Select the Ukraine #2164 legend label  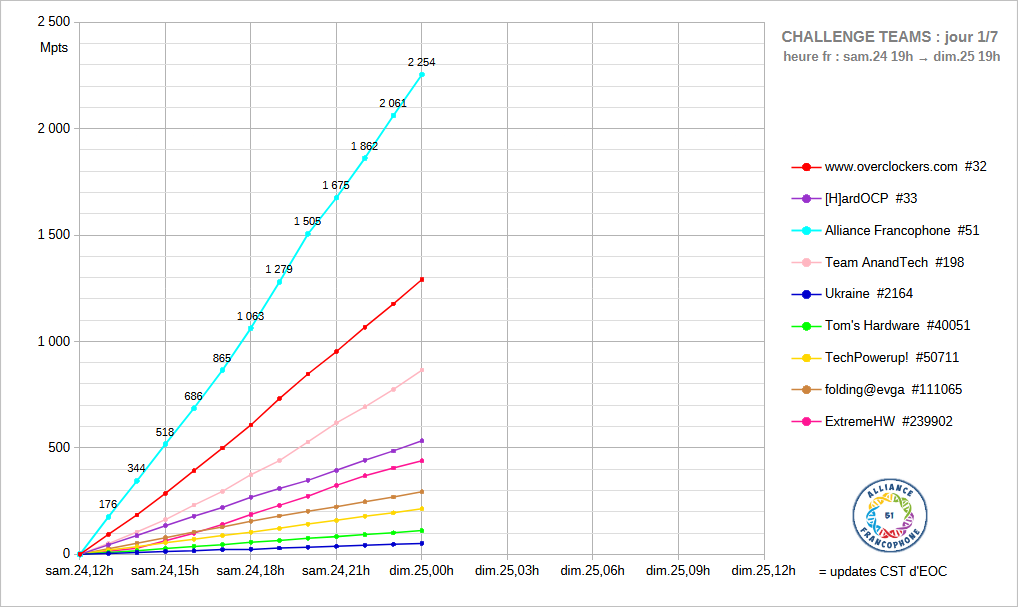pos(868,294)
